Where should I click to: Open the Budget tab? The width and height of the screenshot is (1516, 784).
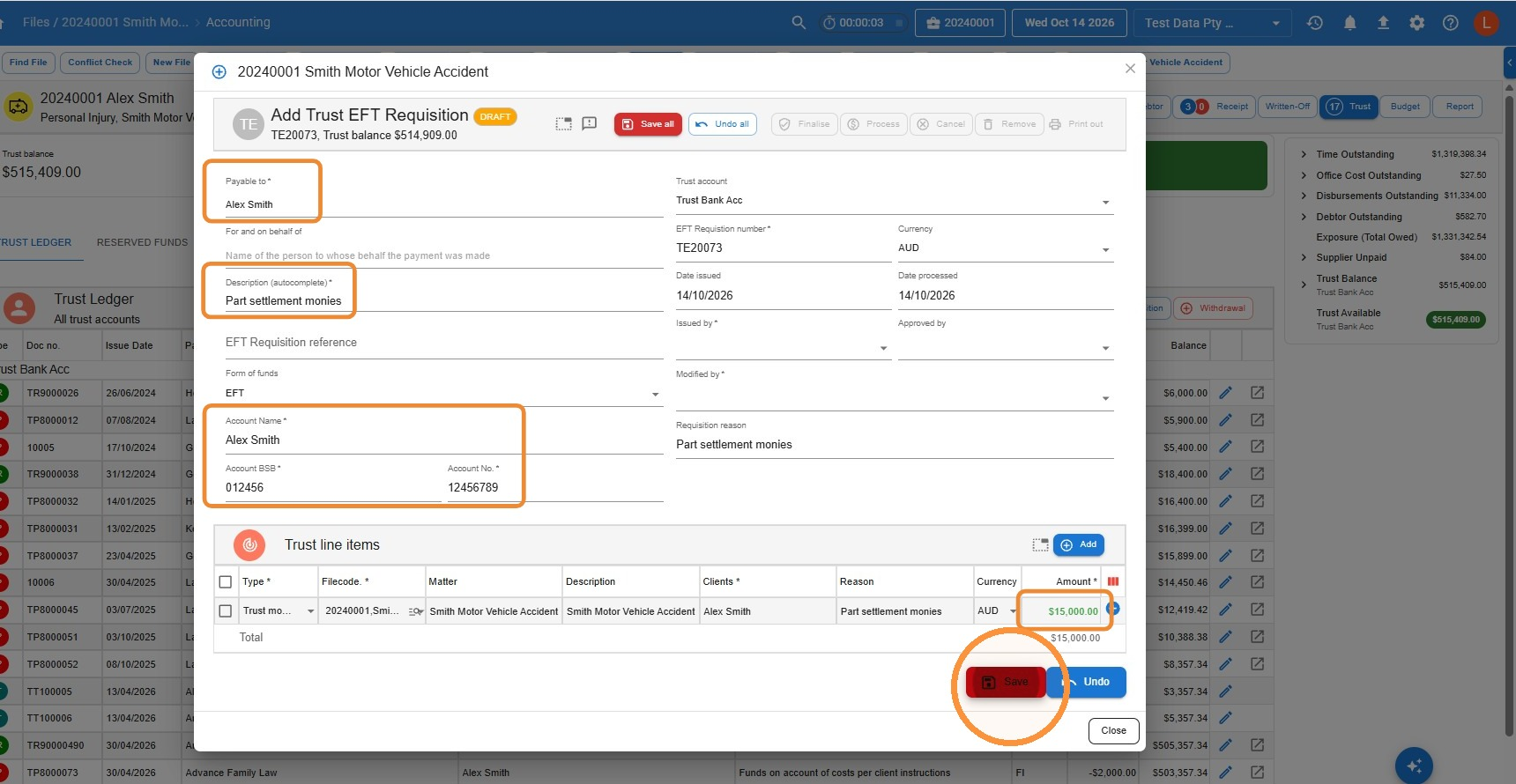tap(1405, 107)
